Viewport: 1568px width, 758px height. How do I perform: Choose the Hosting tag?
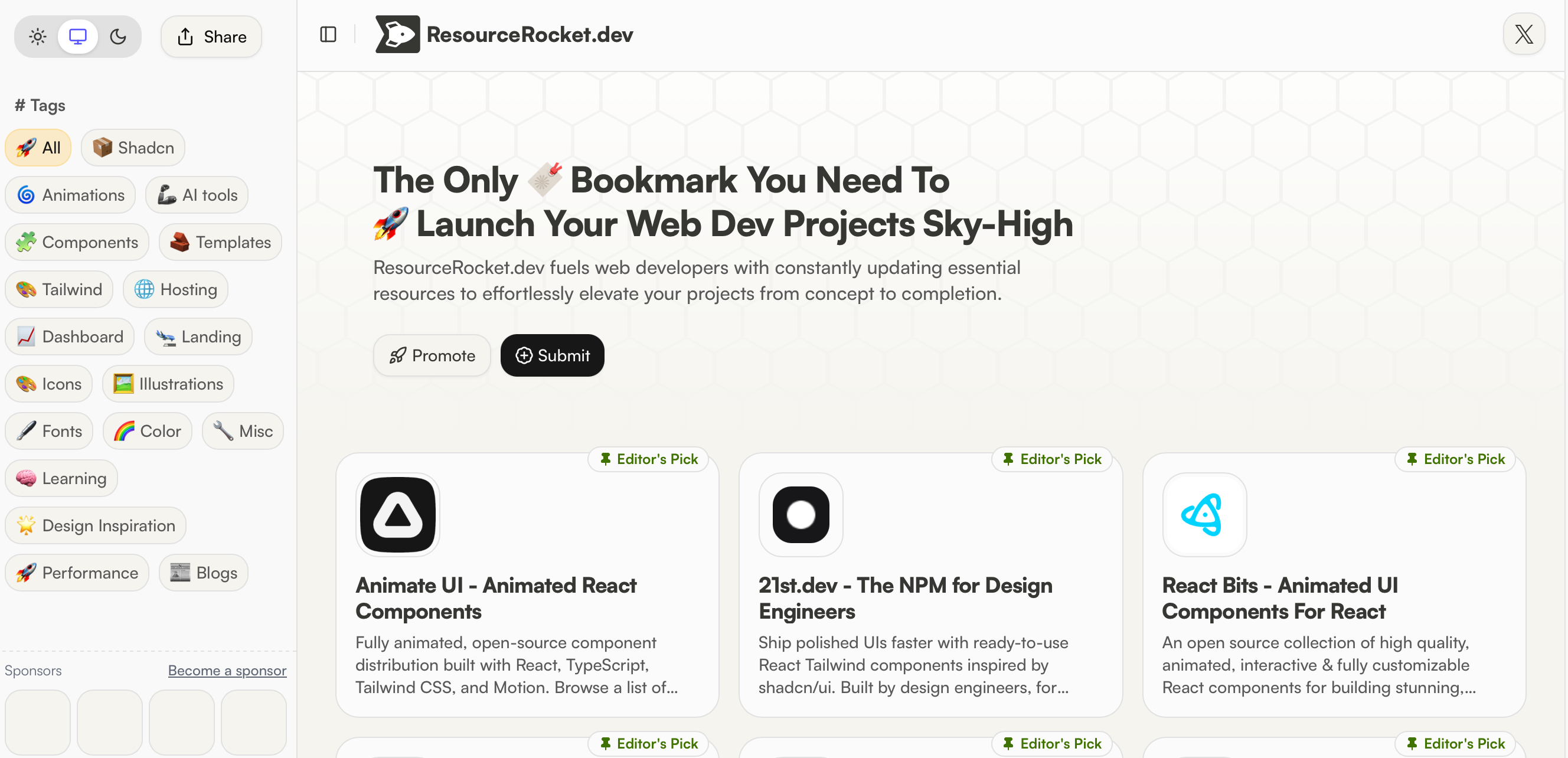click(x=176, y=289)
